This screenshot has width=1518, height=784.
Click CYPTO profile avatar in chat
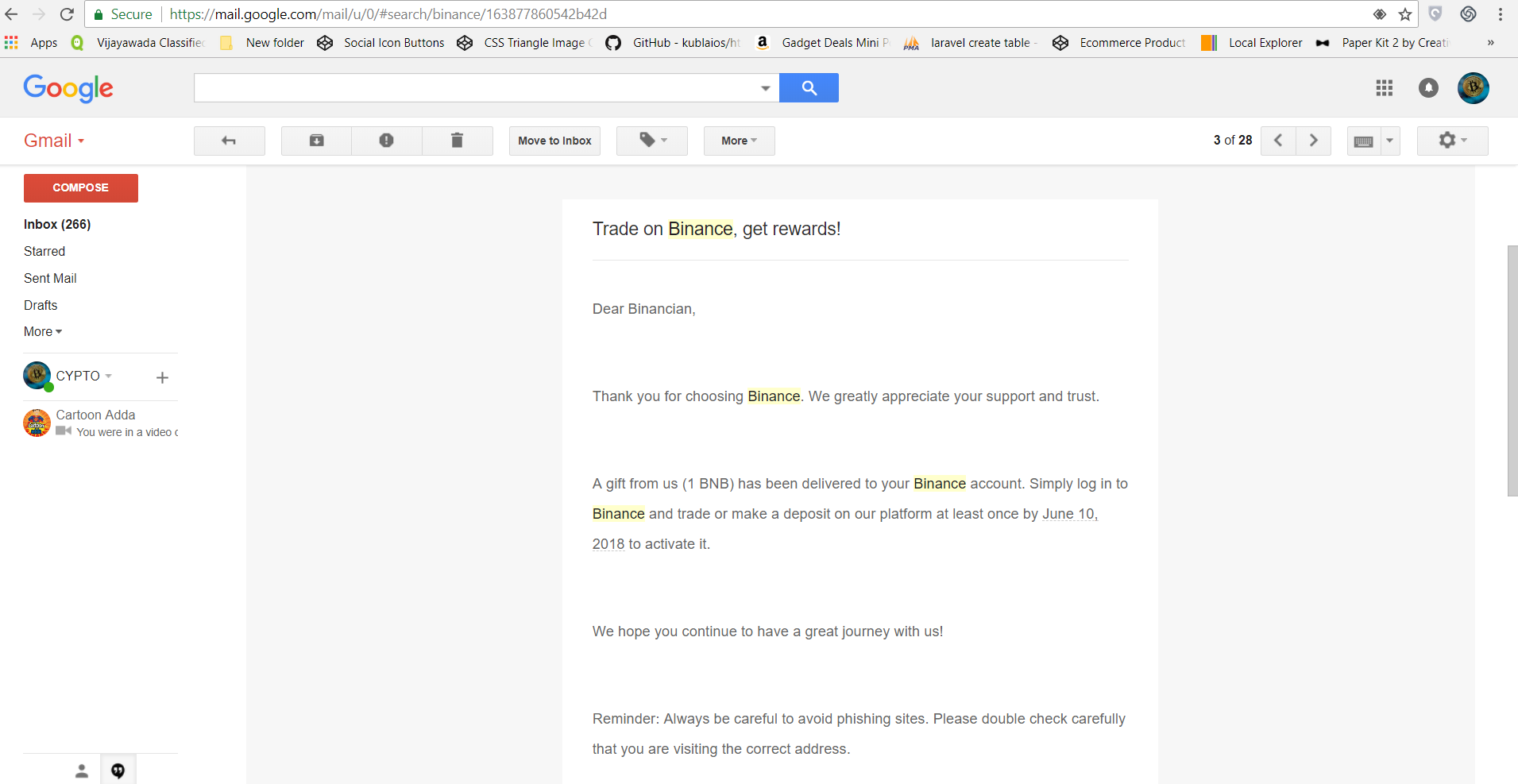click(x=37, y=376)
